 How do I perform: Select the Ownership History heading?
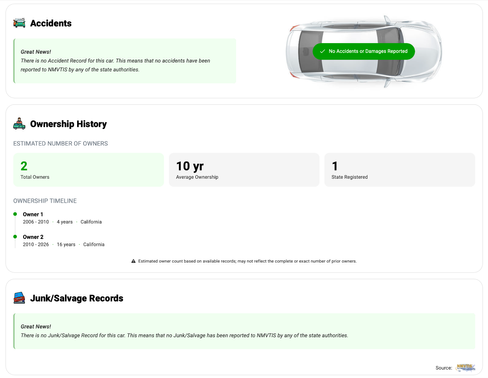(x=68, y=124)
